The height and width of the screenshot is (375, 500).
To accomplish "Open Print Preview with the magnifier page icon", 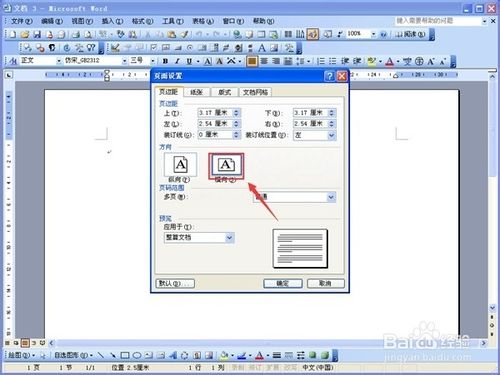I will click(x=88, y=34).
